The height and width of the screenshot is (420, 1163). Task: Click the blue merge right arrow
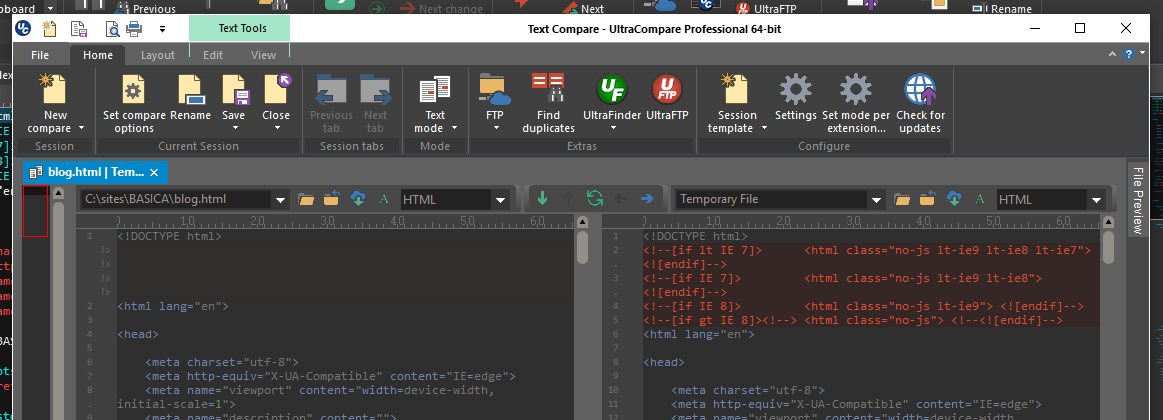(647, 198)
